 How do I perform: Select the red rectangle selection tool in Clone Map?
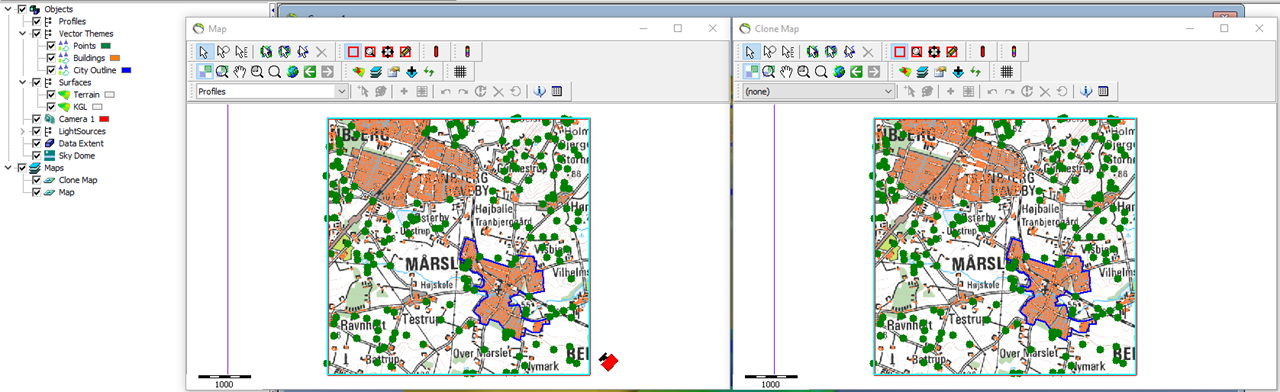tap(900, 52)
